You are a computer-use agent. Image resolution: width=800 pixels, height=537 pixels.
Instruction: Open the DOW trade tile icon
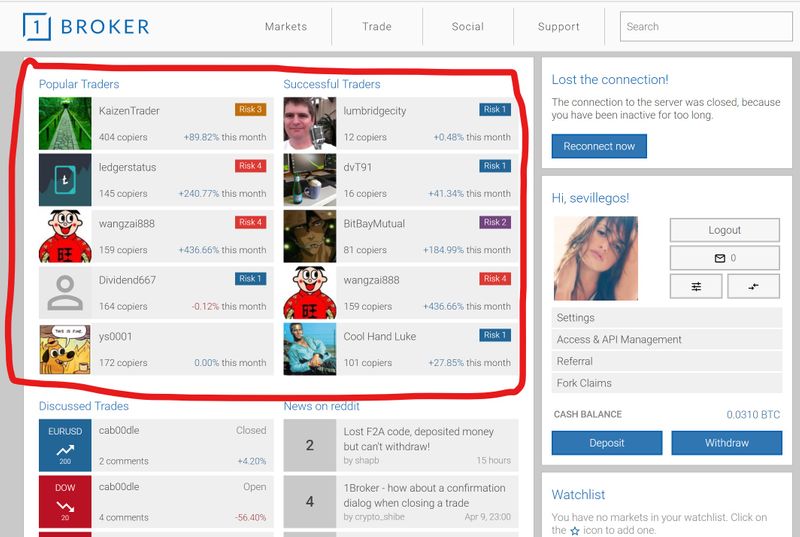coord(65,502)
